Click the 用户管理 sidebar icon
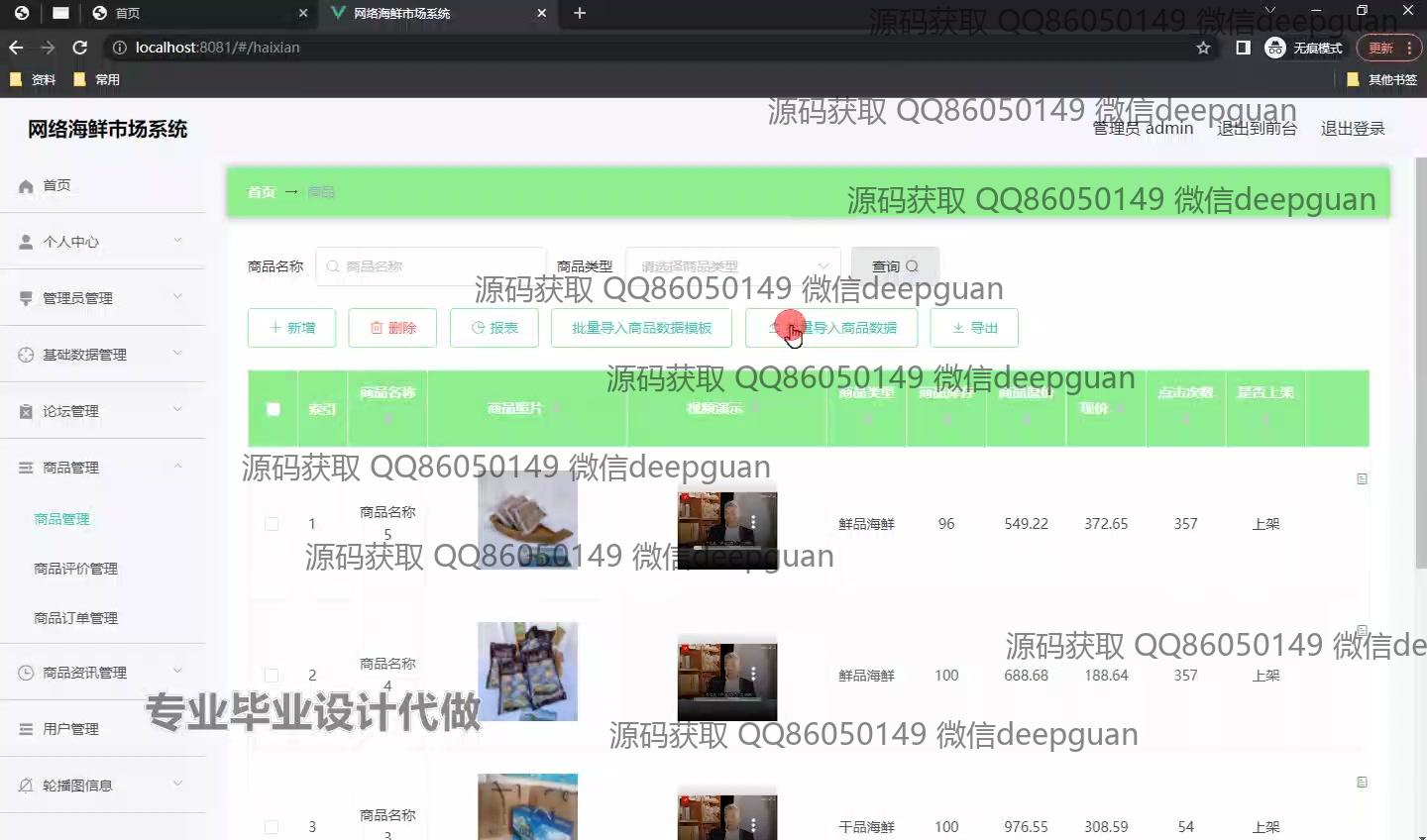 click(x=26, y=729)
